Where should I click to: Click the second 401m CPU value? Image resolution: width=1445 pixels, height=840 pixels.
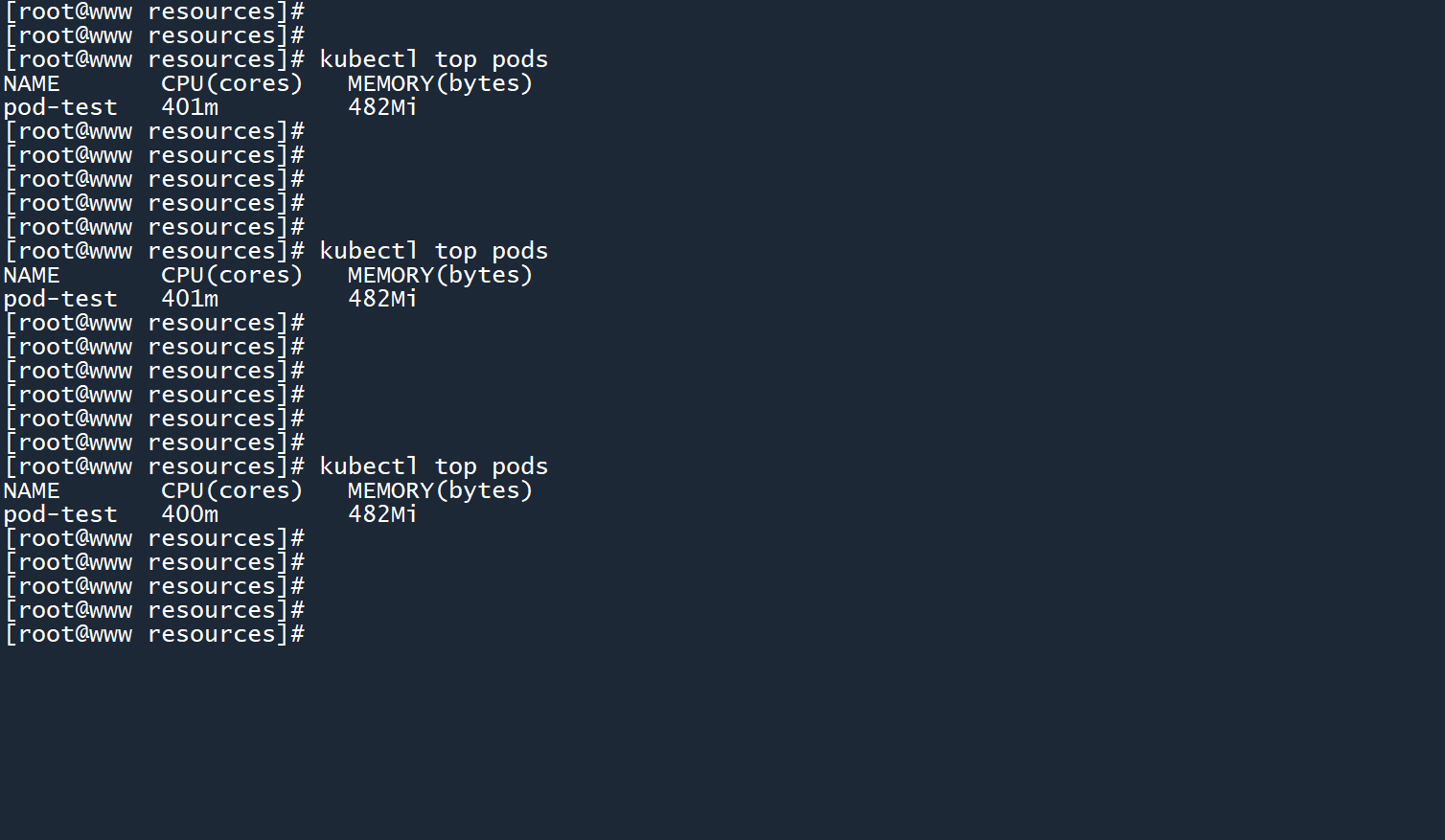click(190, 299)
